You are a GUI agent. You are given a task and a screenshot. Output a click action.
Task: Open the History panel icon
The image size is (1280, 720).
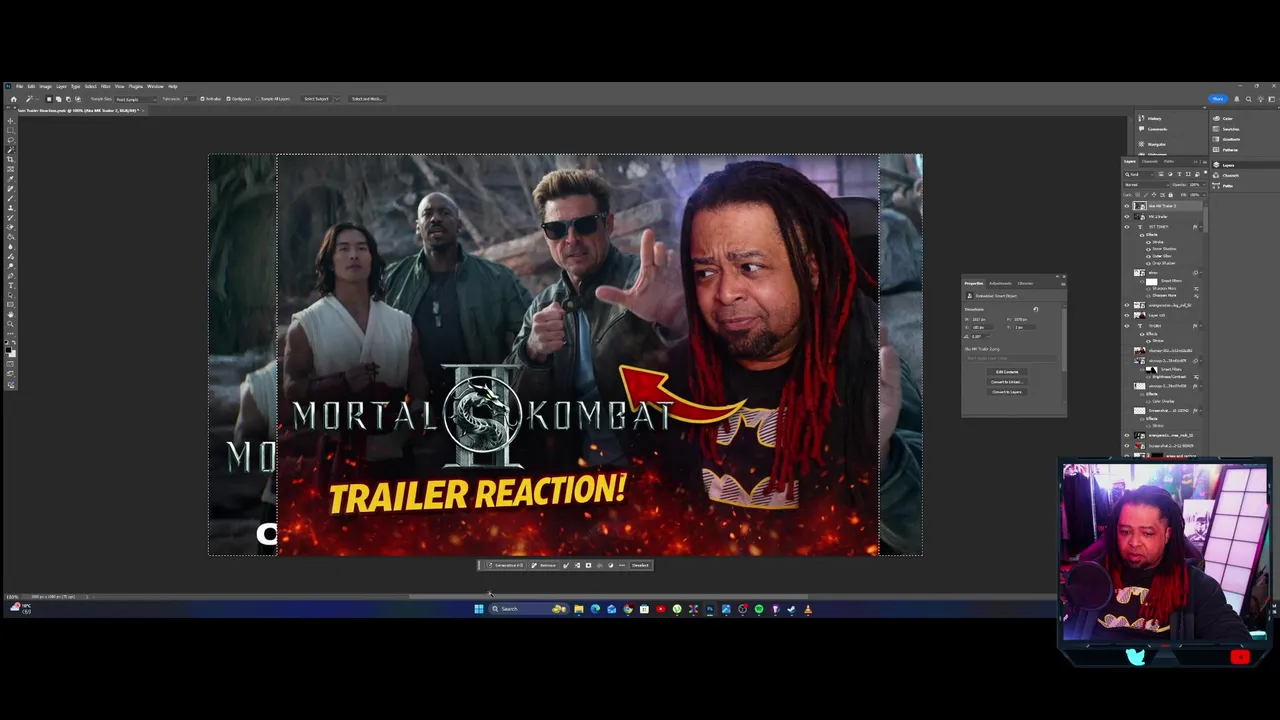(1141, 118)
